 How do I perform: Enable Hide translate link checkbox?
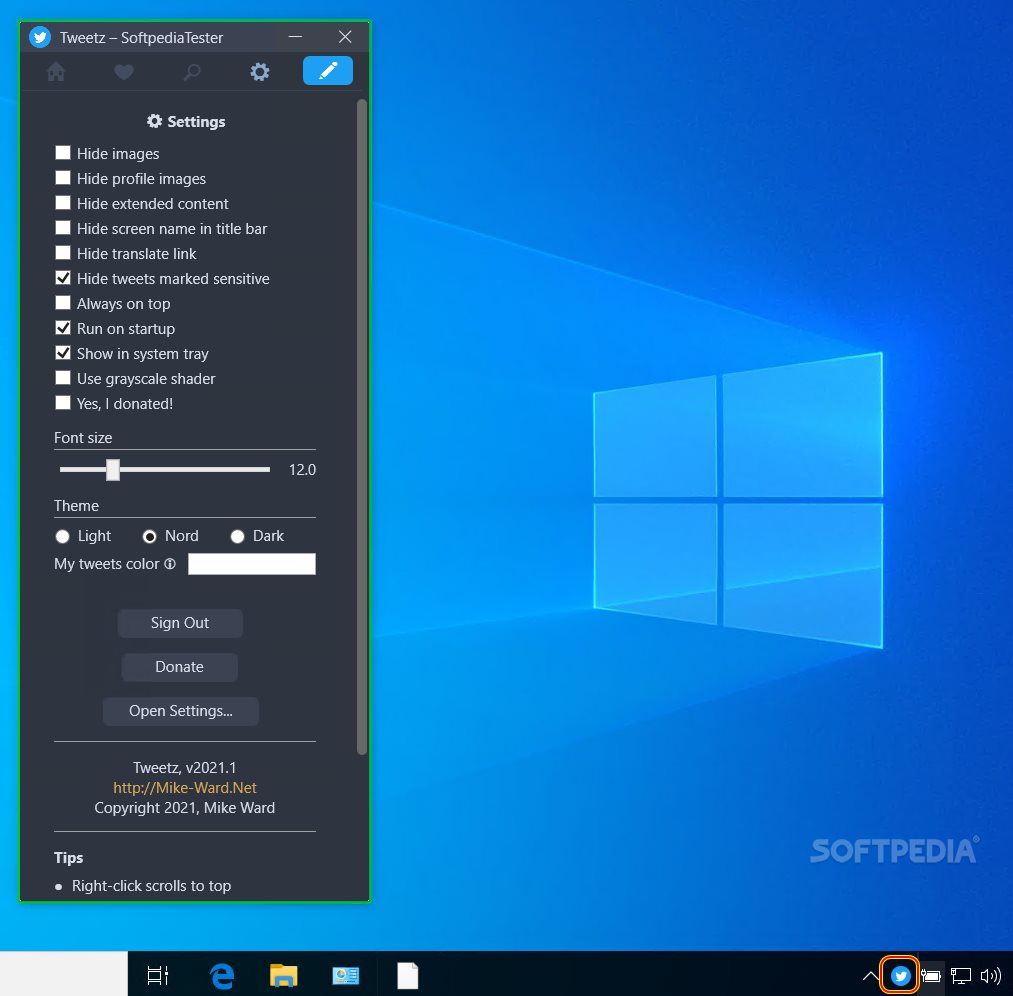[x=63, y=253]
